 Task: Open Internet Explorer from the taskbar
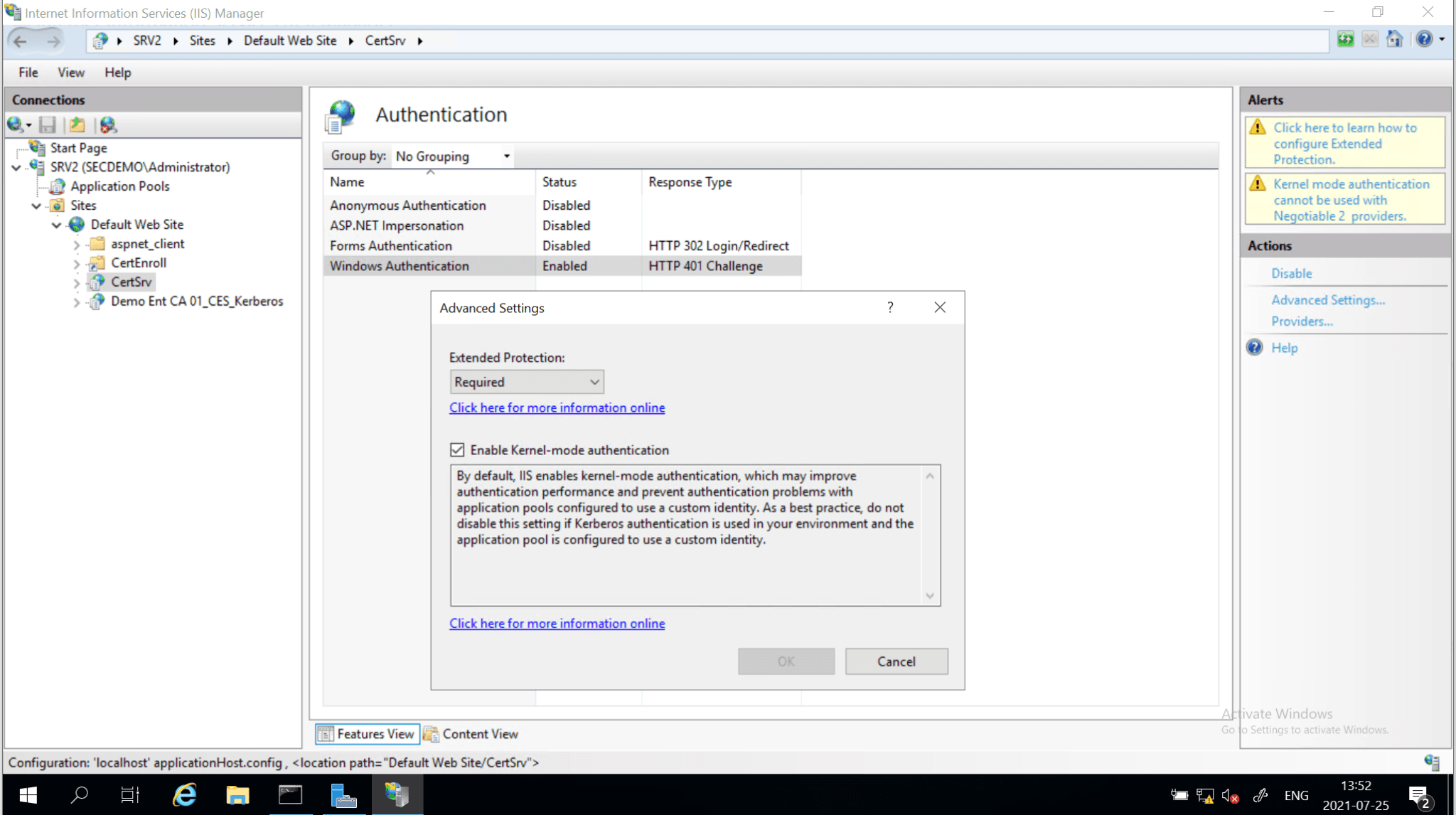(x=185, y=794)
